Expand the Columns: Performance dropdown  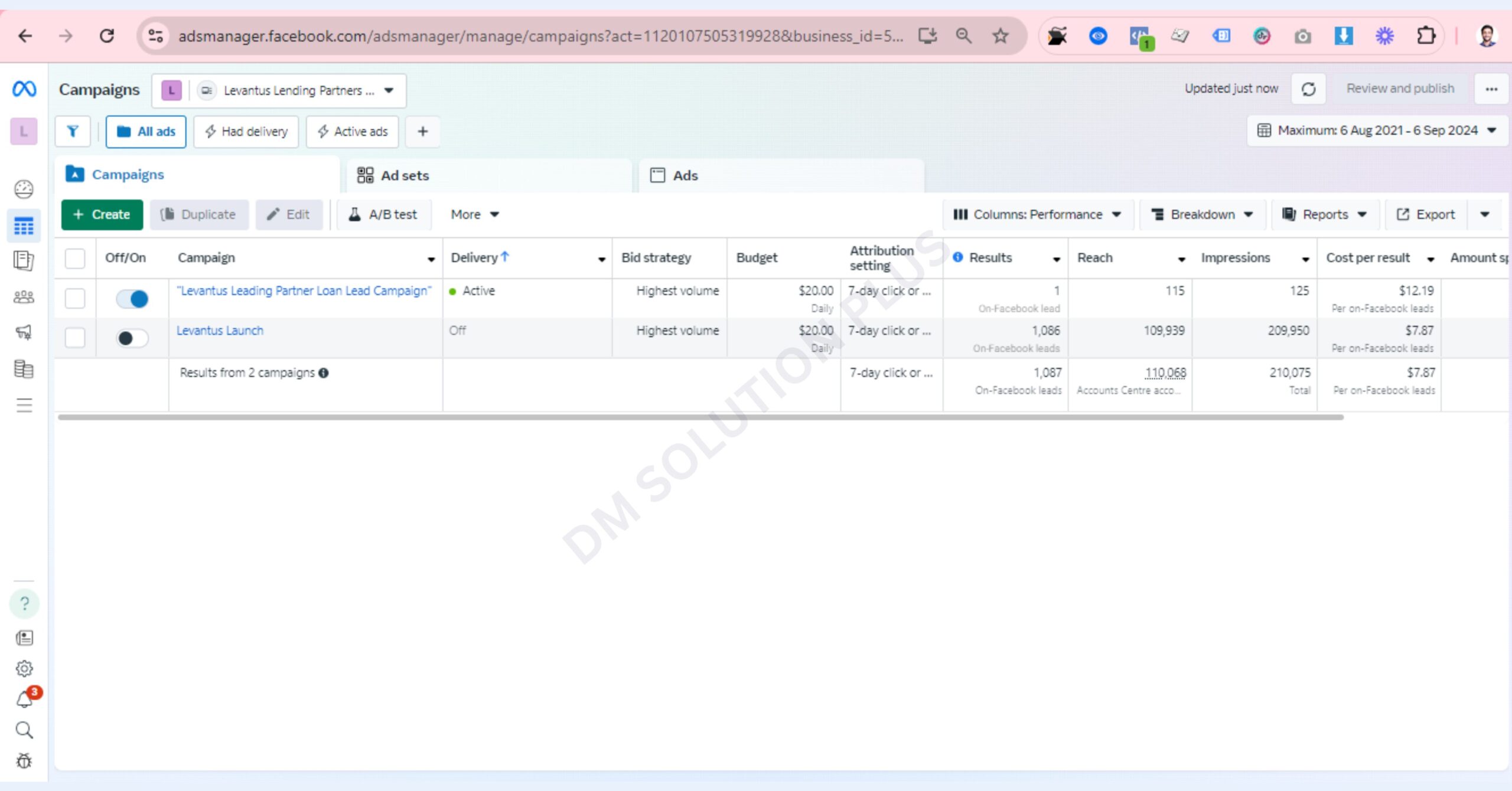click(1037, 214)
